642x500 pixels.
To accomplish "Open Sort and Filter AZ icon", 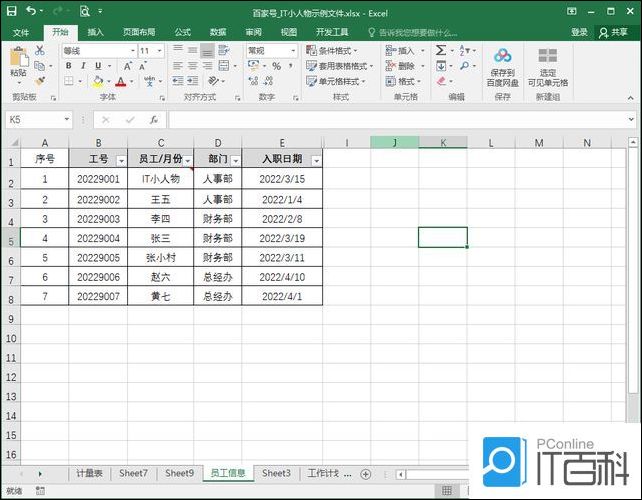I will [464, 50].
